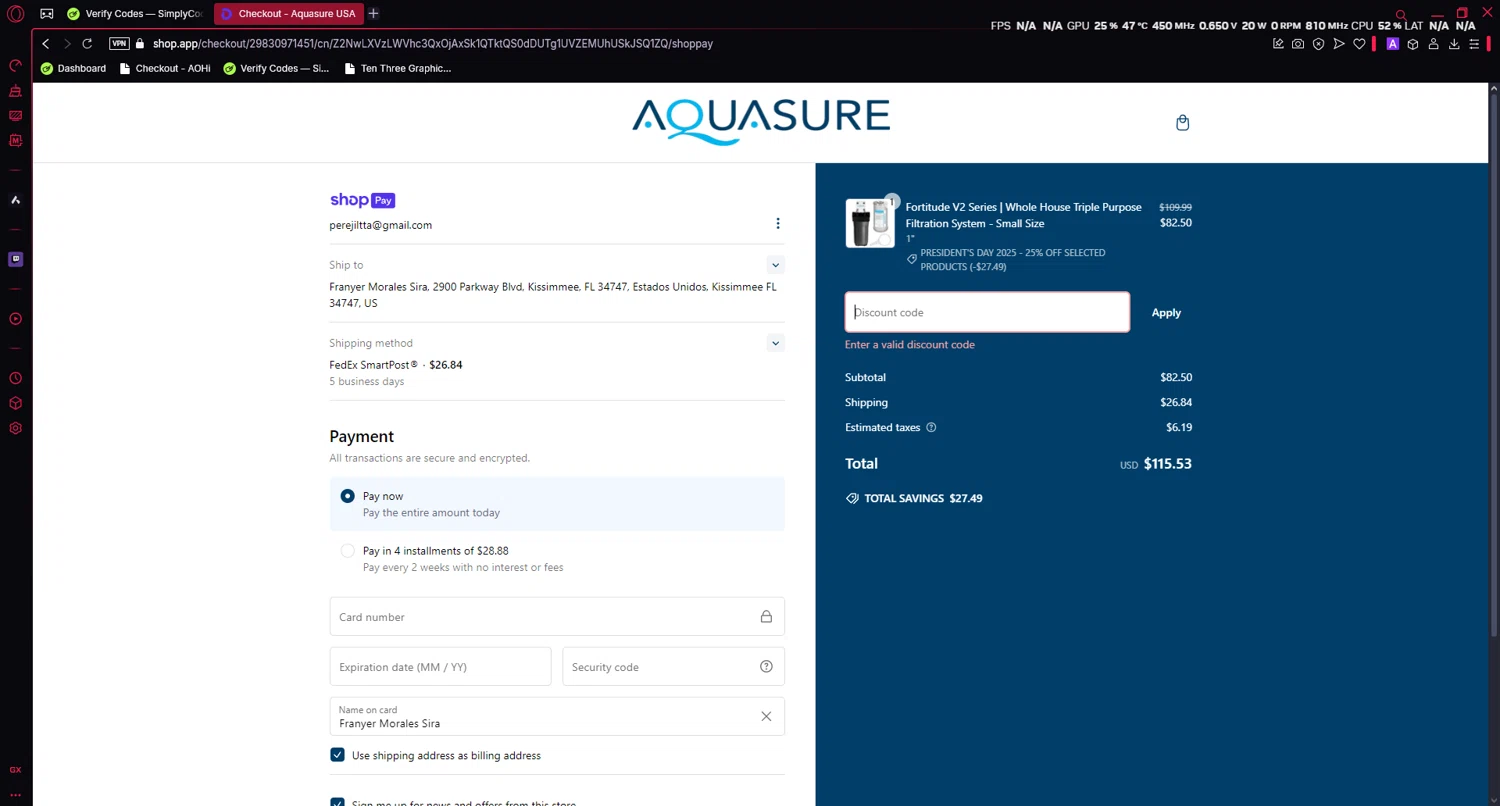The height and width of the screenshot is (806, 1500).
Task: Reload the page with the refresh icon
Action: click(87, 44)
